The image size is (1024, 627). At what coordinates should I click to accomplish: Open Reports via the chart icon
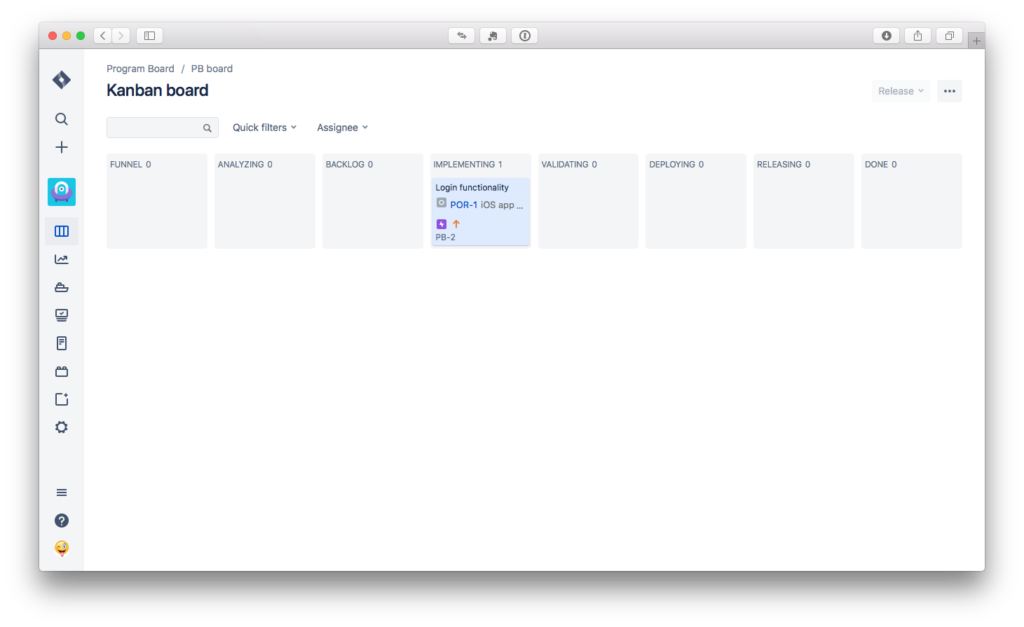click(x=61, y=259)
